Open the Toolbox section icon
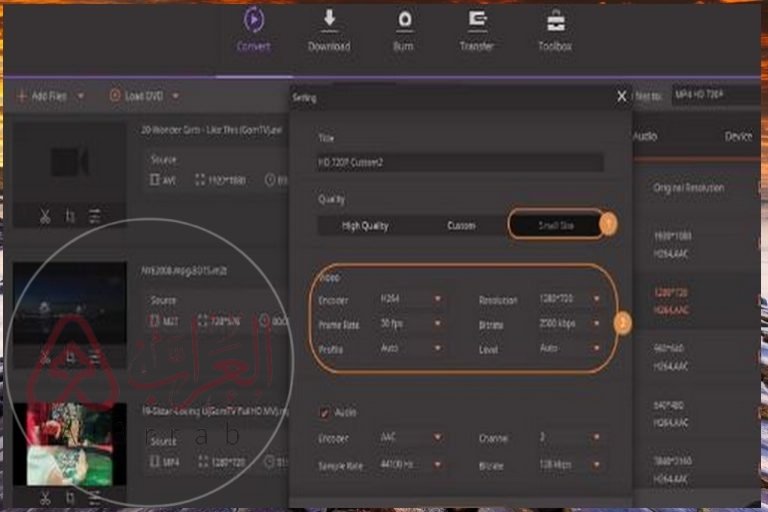 tap(555, 21)
